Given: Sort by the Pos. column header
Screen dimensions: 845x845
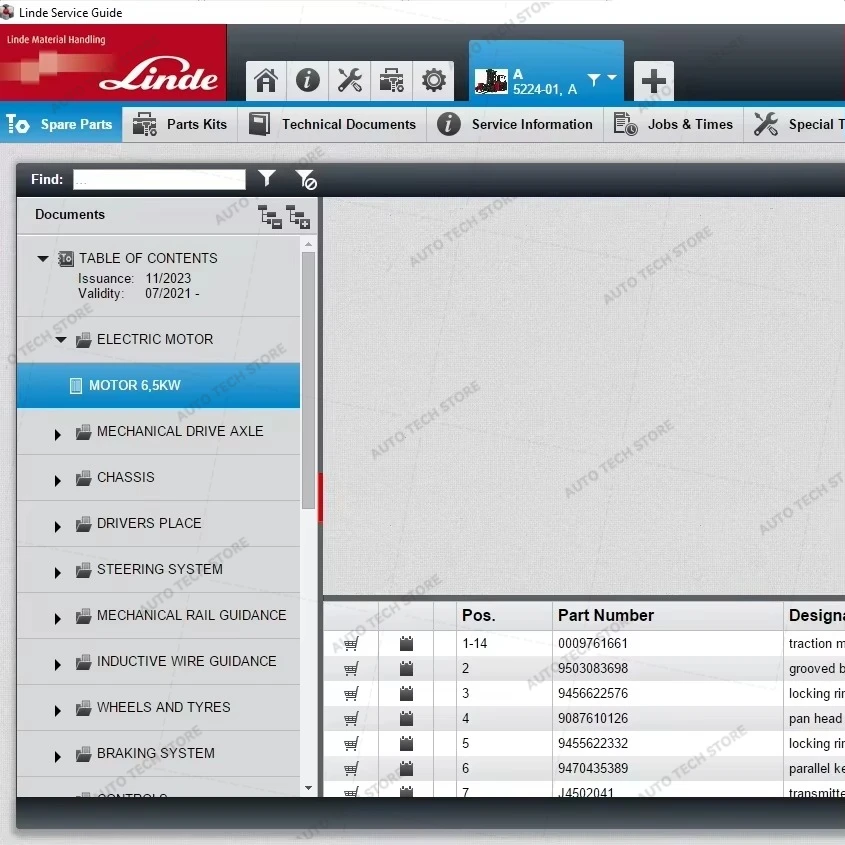Looking at the screenshot, I should (504, 615).
